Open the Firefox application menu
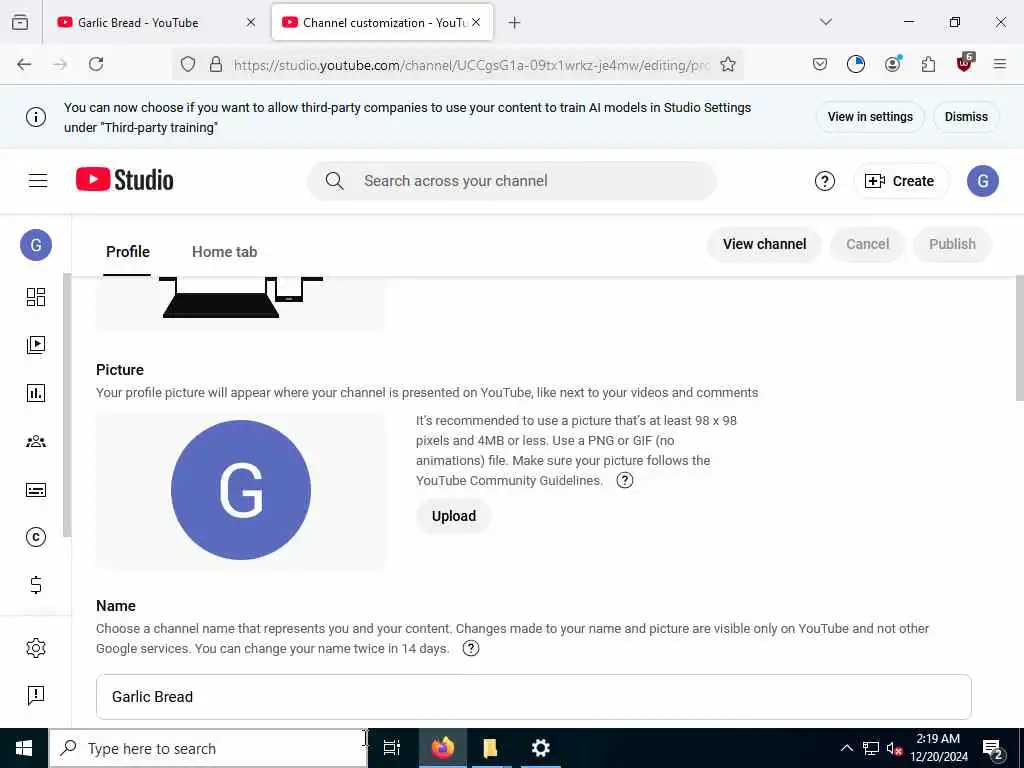This screenshot has height=768, width=1024. click(x=1000, y=64)
